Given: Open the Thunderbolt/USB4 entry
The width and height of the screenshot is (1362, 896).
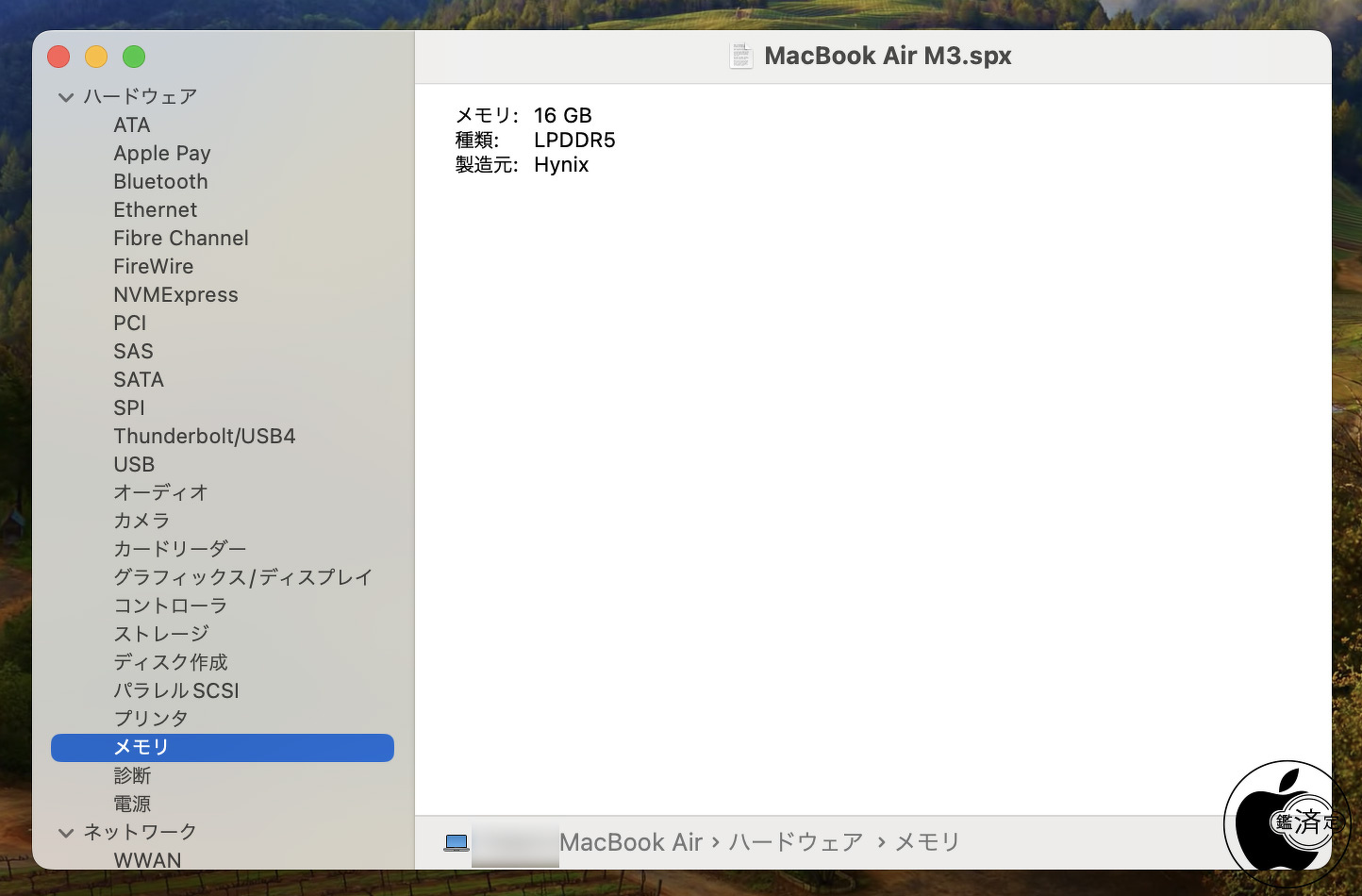Looking at the screenshot, I should [x=205, y=436].
